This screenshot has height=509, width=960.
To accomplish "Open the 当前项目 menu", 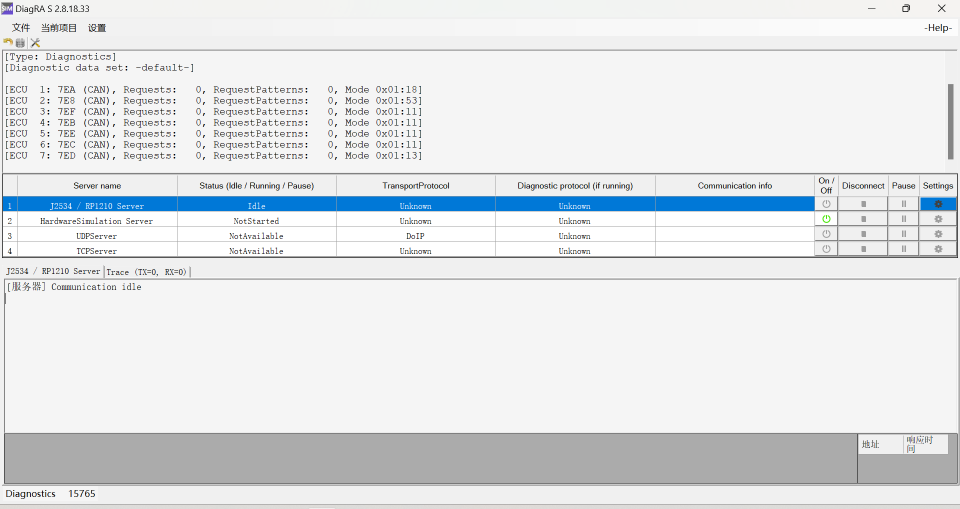I will (59, 28).
